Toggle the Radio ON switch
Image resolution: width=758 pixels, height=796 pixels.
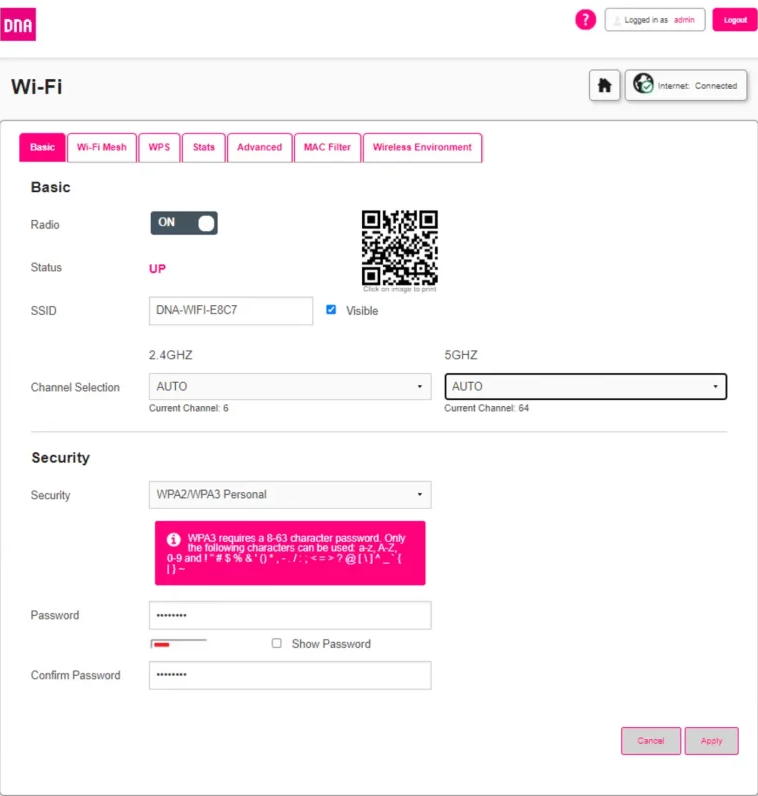pos(184,223)
